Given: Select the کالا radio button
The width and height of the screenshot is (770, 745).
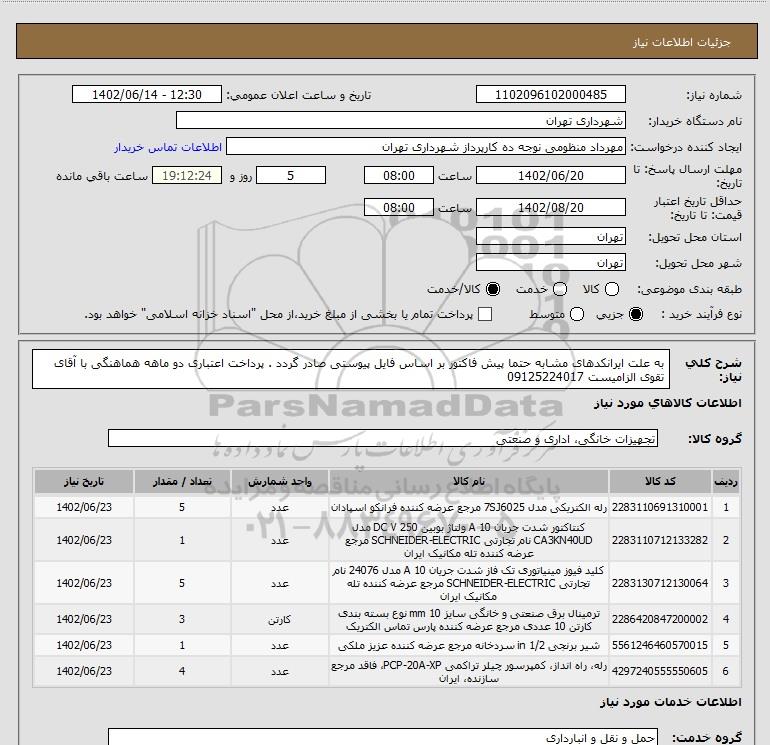Looking at the screenshot, I should 612,289.
